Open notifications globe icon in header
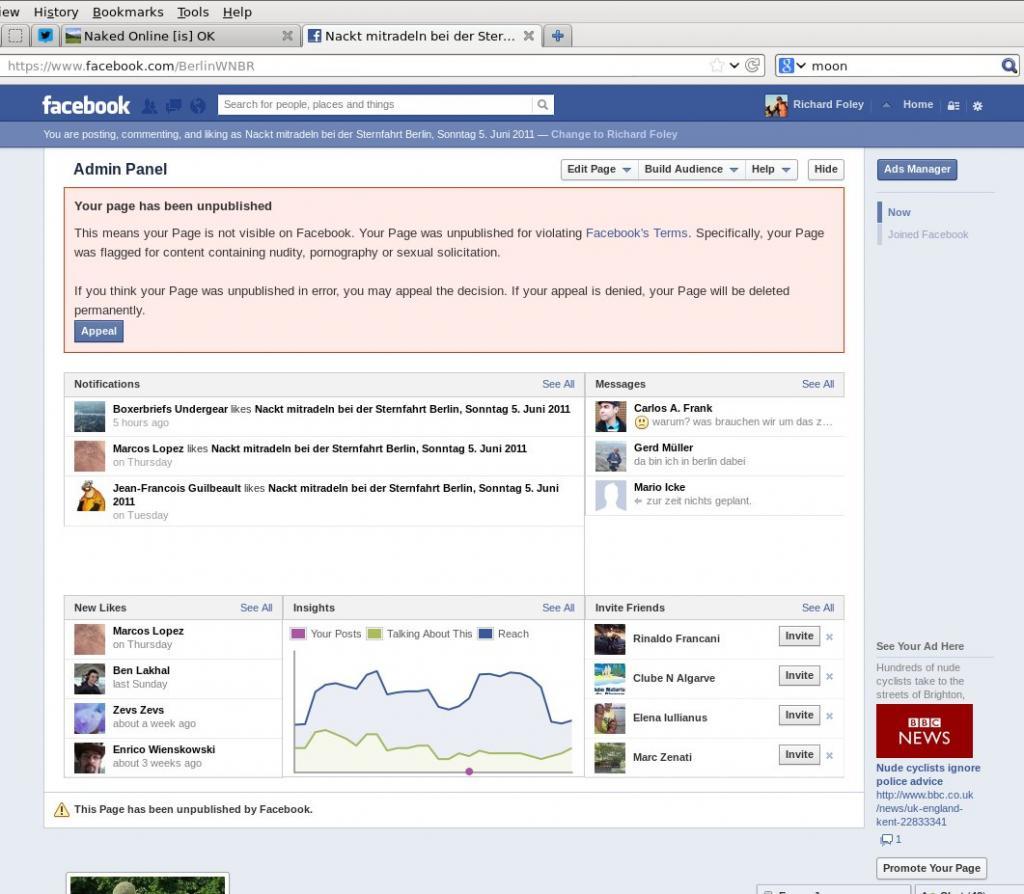1024x894 pixels. pyautogui.click(x=197, y=105)
